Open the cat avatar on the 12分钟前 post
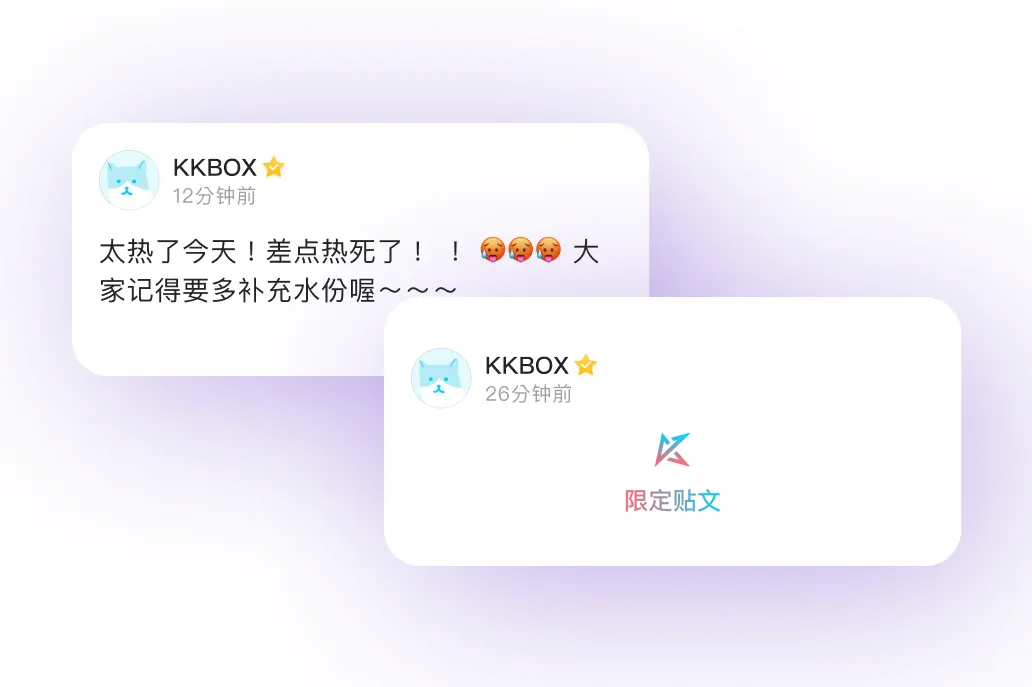This screenshot has width=1032, height=687. pos(129,180)
